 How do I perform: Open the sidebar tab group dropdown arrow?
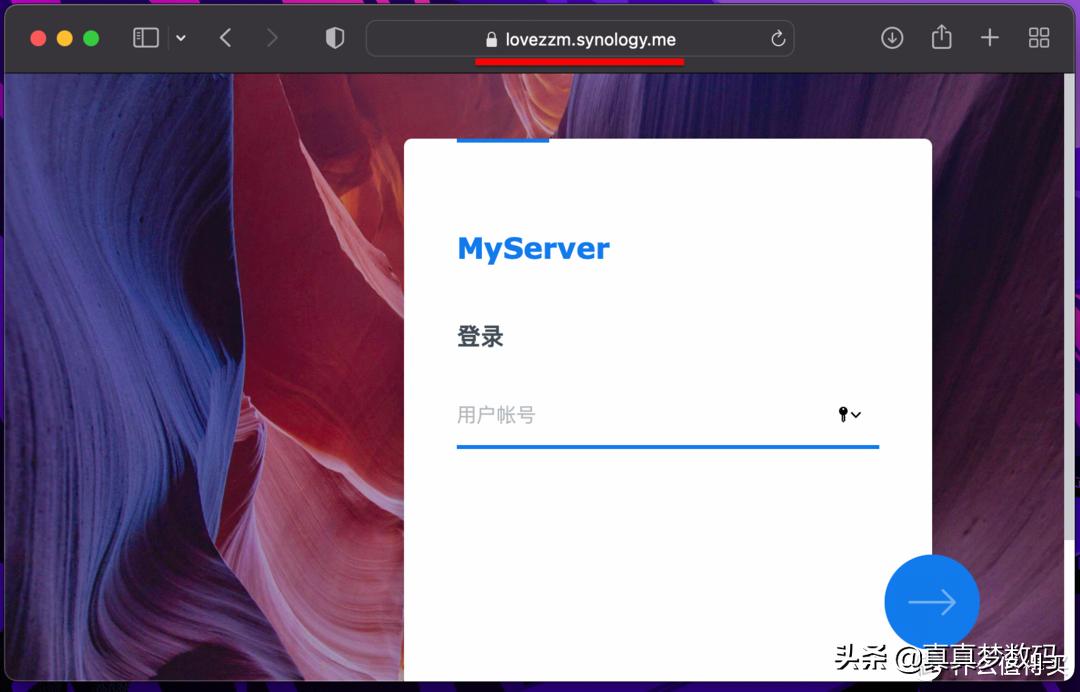(180, 39)
